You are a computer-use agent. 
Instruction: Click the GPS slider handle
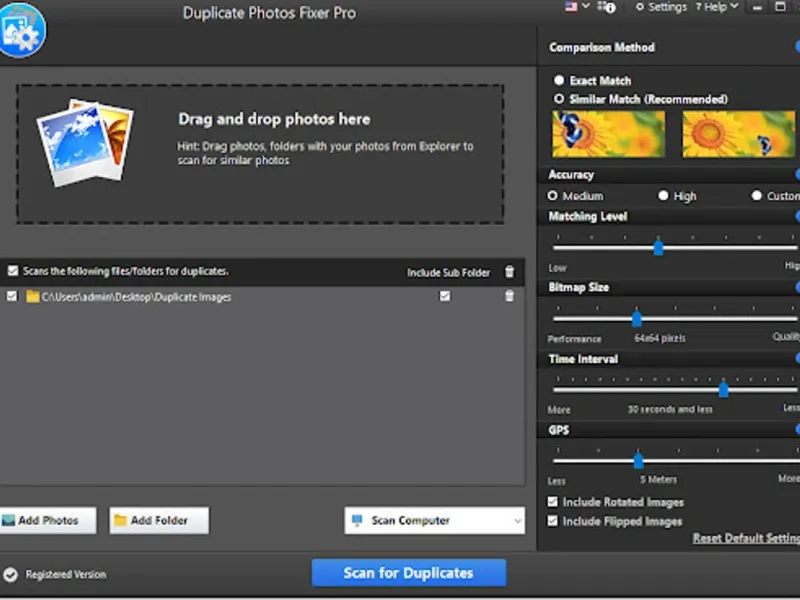tap(638, 461)
